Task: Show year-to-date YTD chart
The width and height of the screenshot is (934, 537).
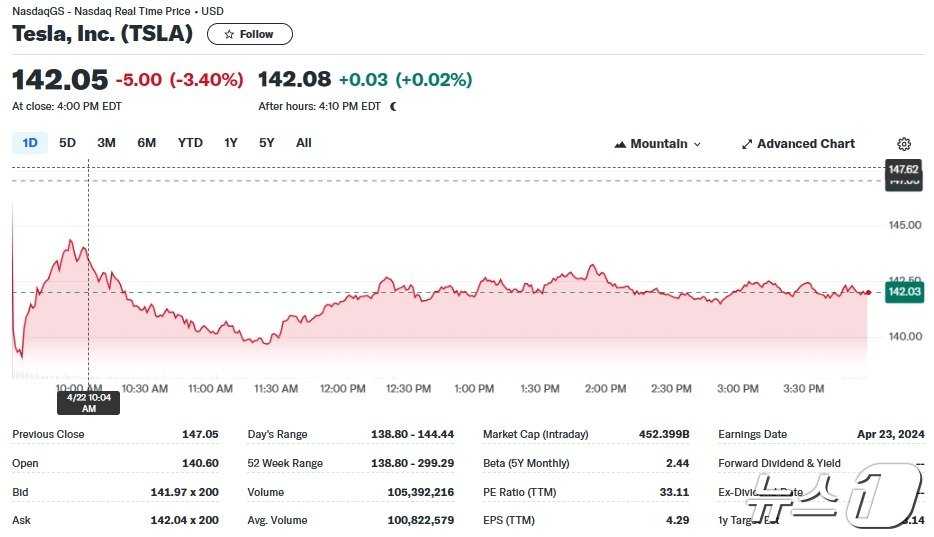Action: [190, 143]
